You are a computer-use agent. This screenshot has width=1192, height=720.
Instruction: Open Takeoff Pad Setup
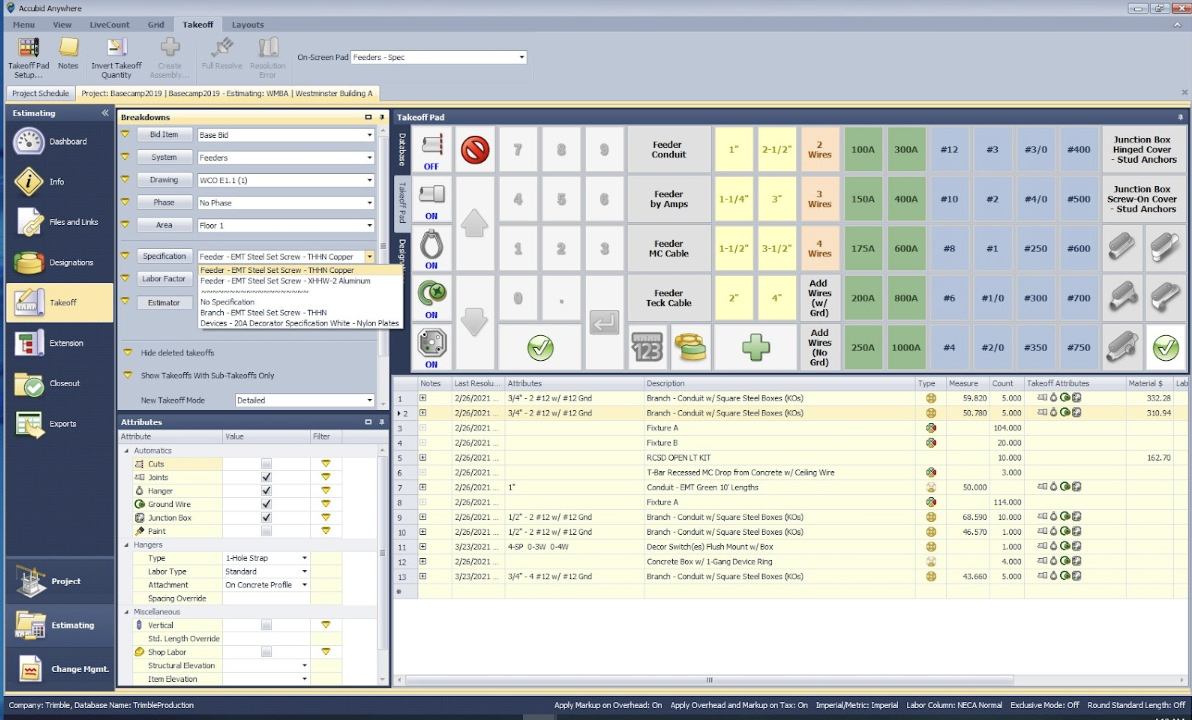[x=28, y=55]
